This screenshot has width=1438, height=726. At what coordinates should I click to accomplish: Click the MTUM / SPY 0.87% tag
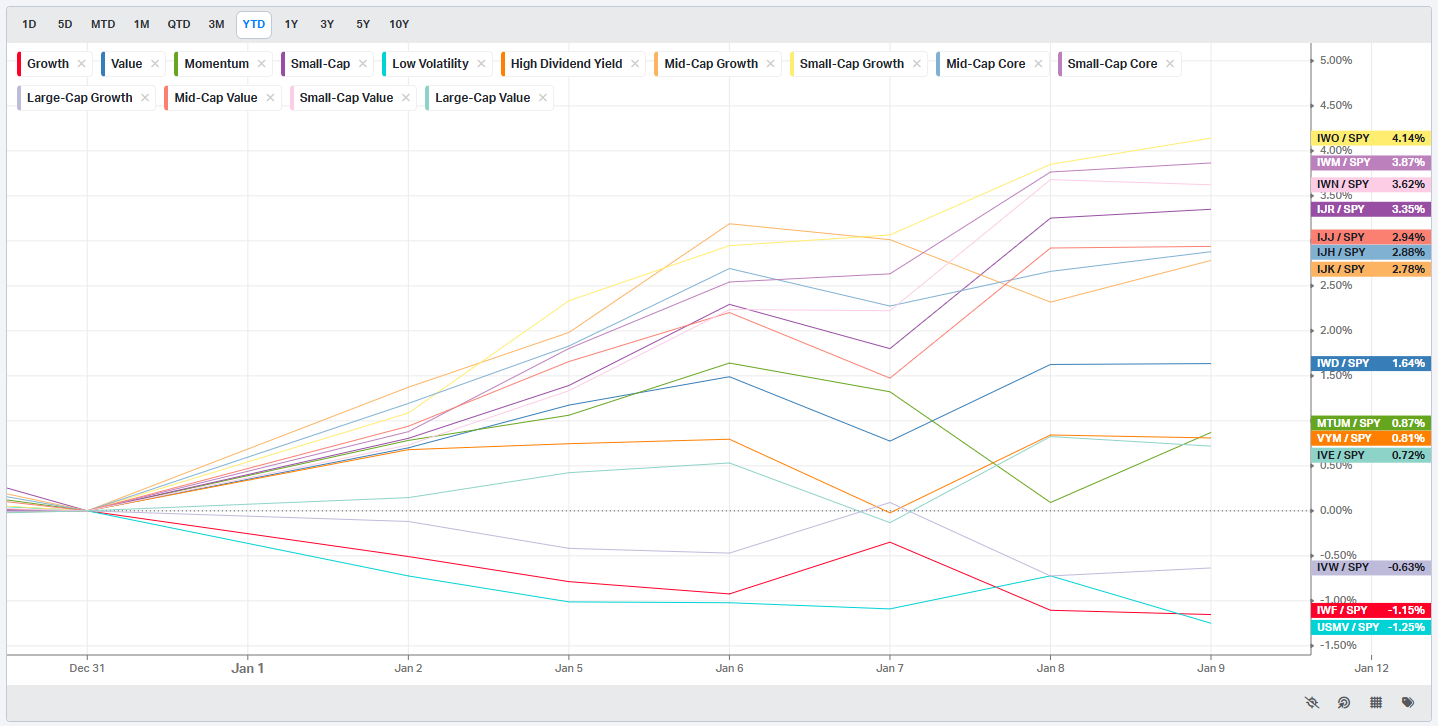click(1370, 423)
